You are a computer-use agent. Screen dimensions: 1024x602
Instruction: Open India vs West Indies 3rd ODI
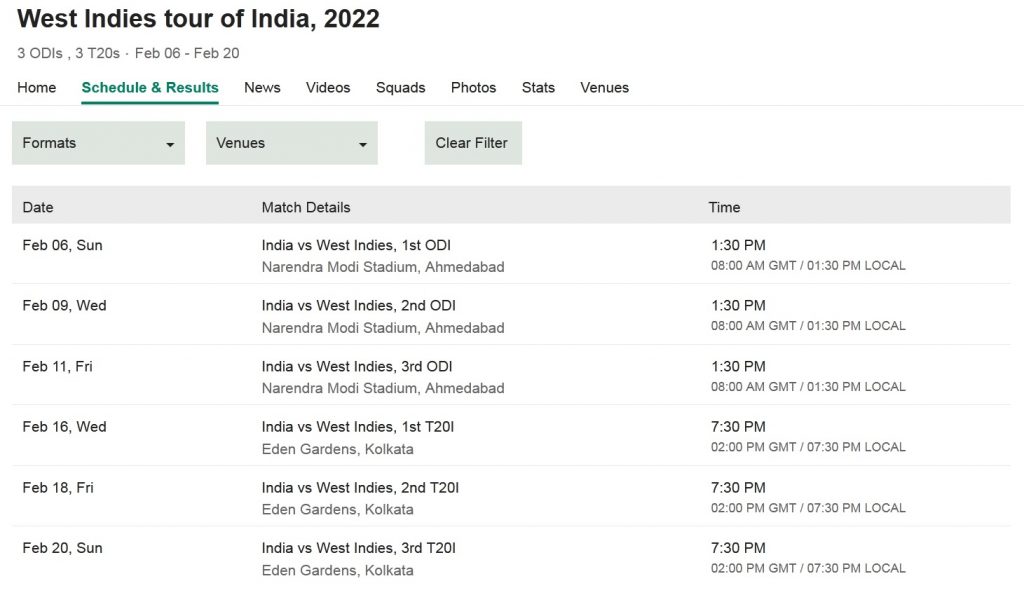(357, 366)
